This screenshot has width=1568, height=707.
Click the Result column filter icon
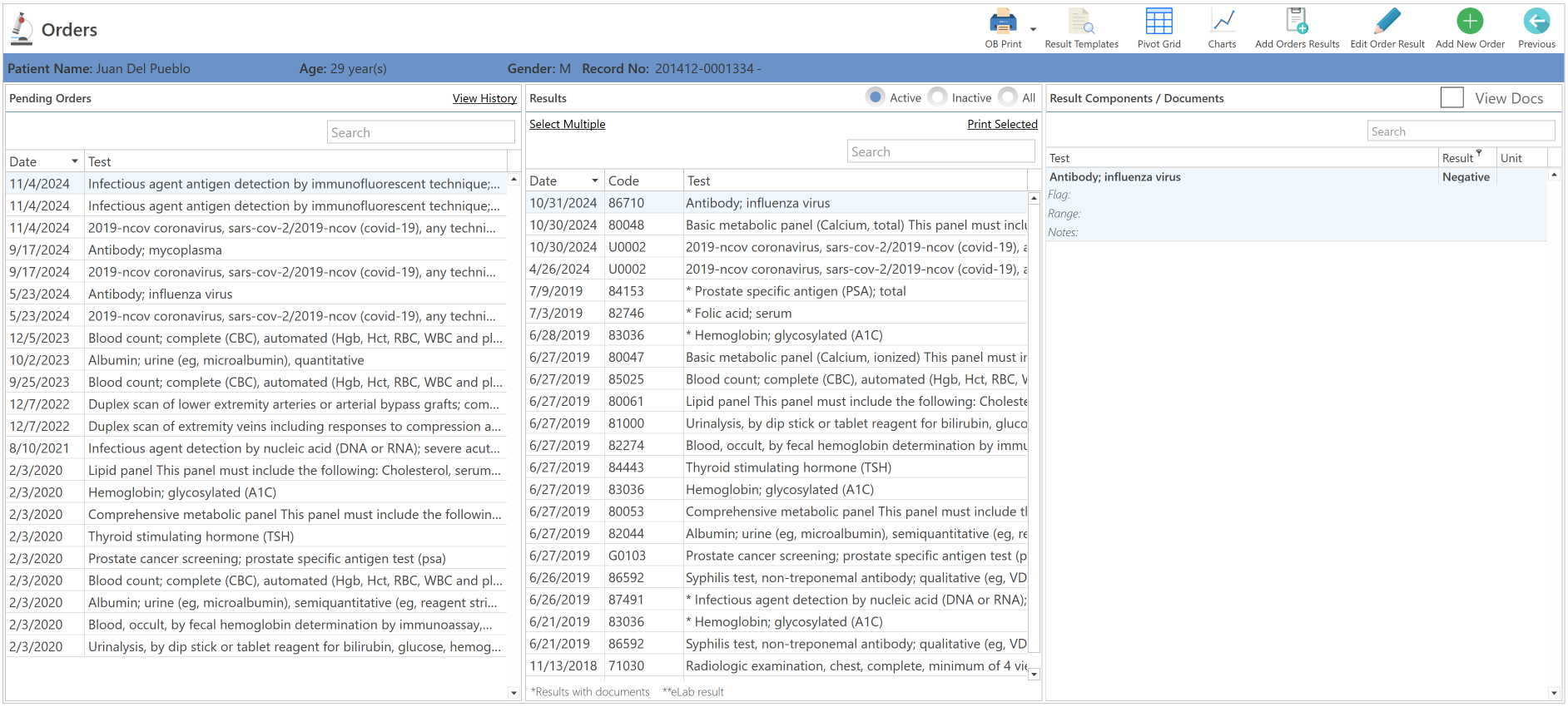pos(1479,152)
